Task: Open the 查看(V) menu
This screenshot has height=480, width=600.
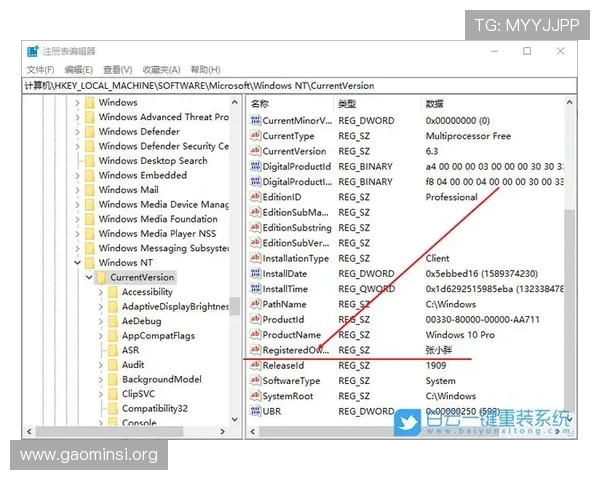Action: click(x=117, y=69)
